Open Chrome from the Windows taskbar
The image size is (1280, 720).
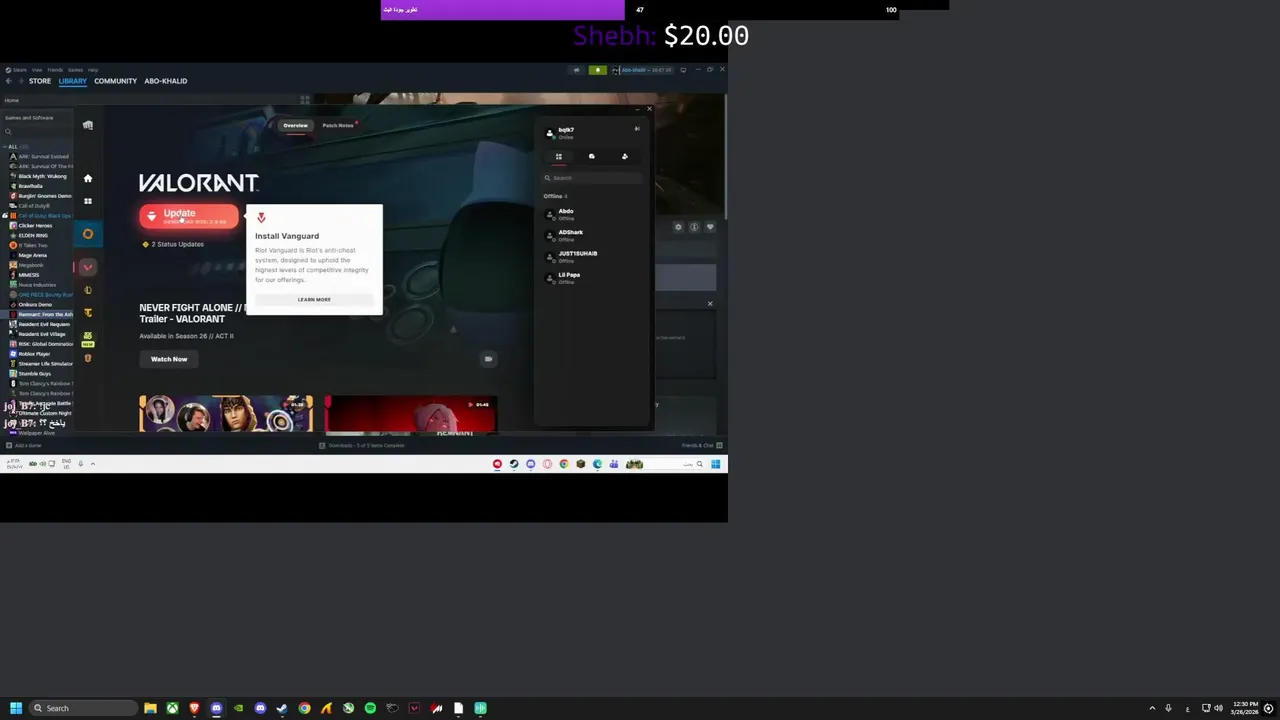point(304,708)
